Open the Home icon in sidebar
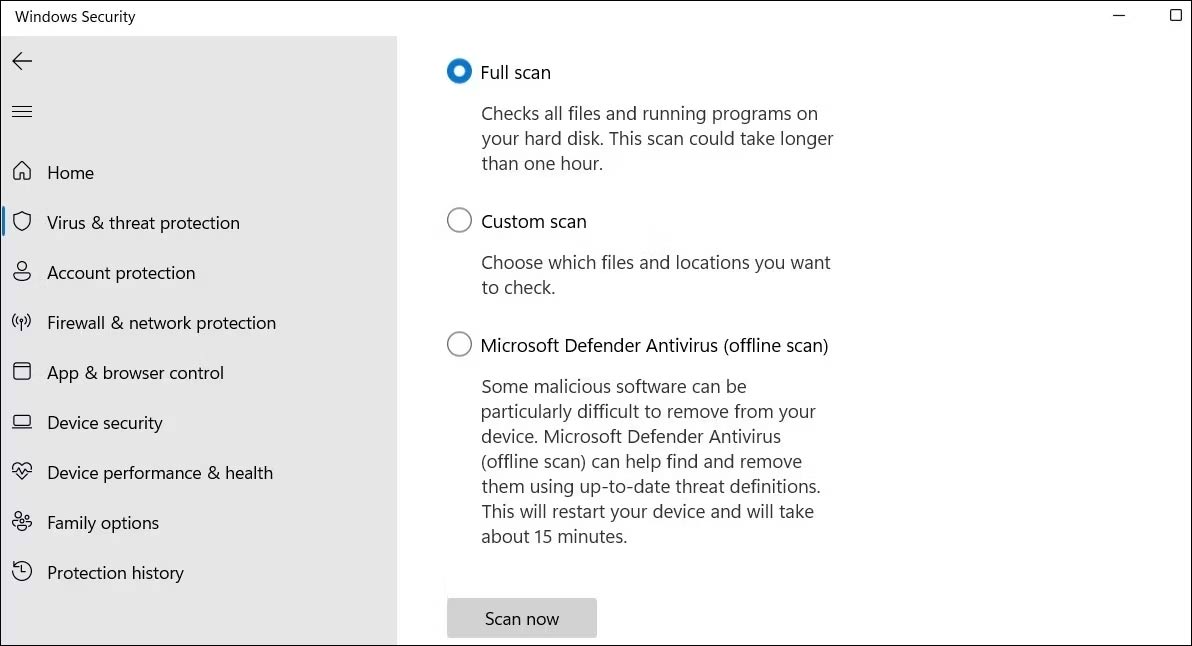 coord(22,172)
